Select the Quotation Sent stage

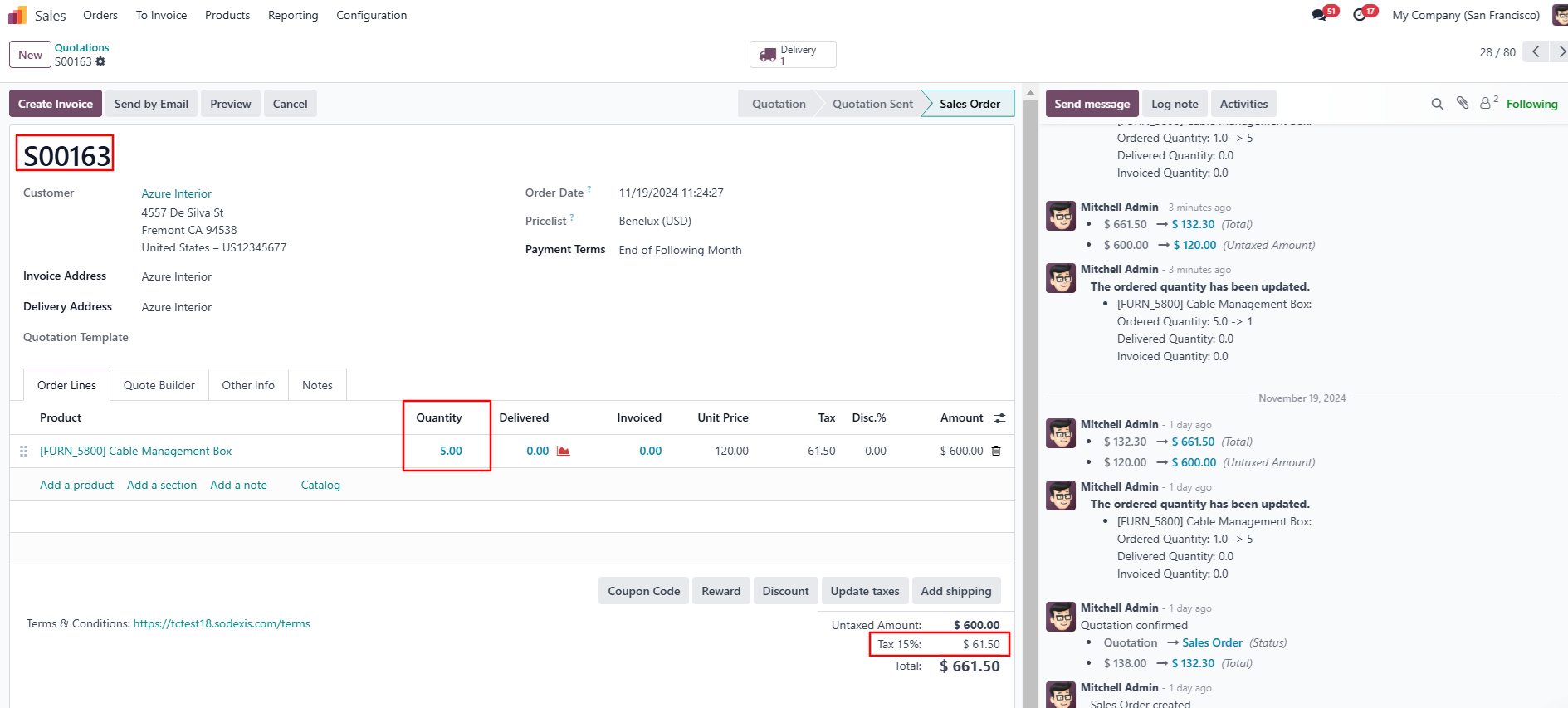coord(872,104)
